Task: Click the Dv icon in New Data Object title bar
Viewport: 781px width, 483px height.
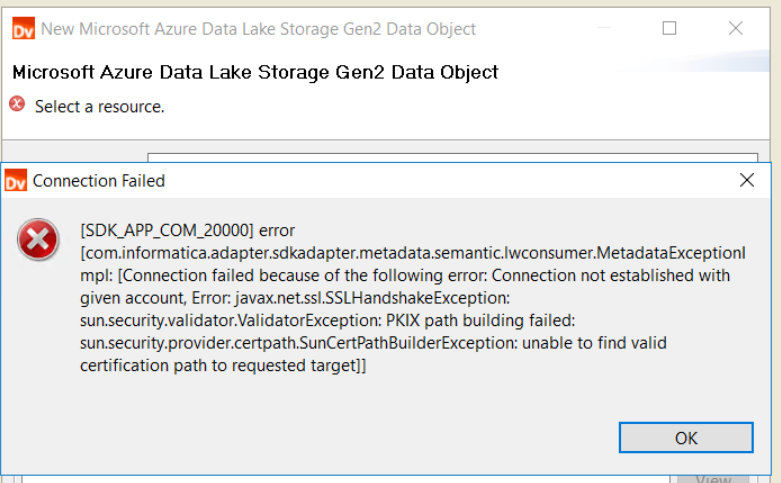Action: coord(23,28)
